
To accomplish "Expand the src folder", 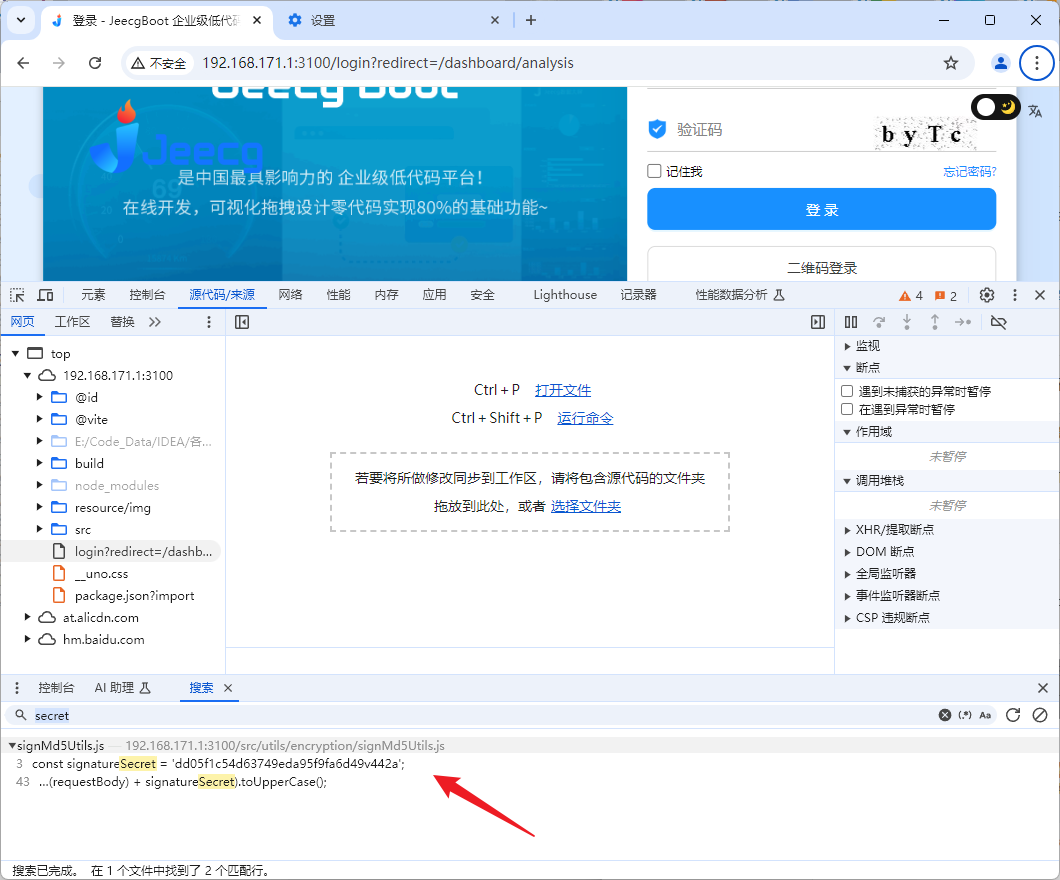I will 40,529.
